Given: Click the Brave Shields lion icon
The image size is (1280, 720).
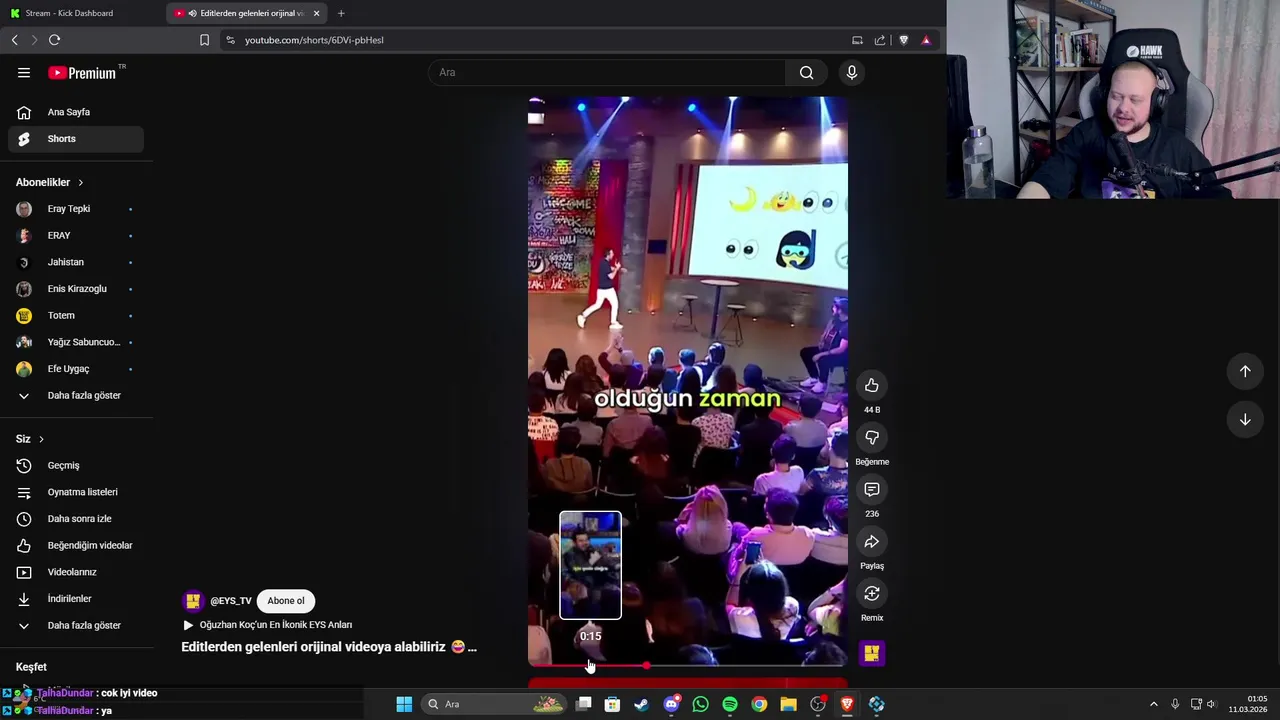Looking at the screenshot, I should click(x=904, y=40).
